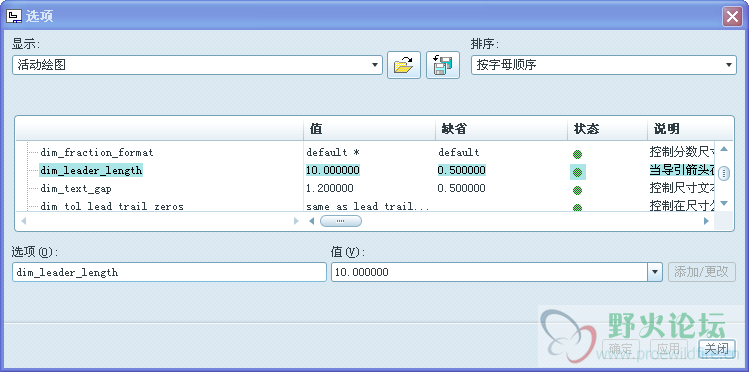Click the vertical scrollbar down arrow
The height and width of the screenshot is (372, 749).
click(x=724, y=203)
